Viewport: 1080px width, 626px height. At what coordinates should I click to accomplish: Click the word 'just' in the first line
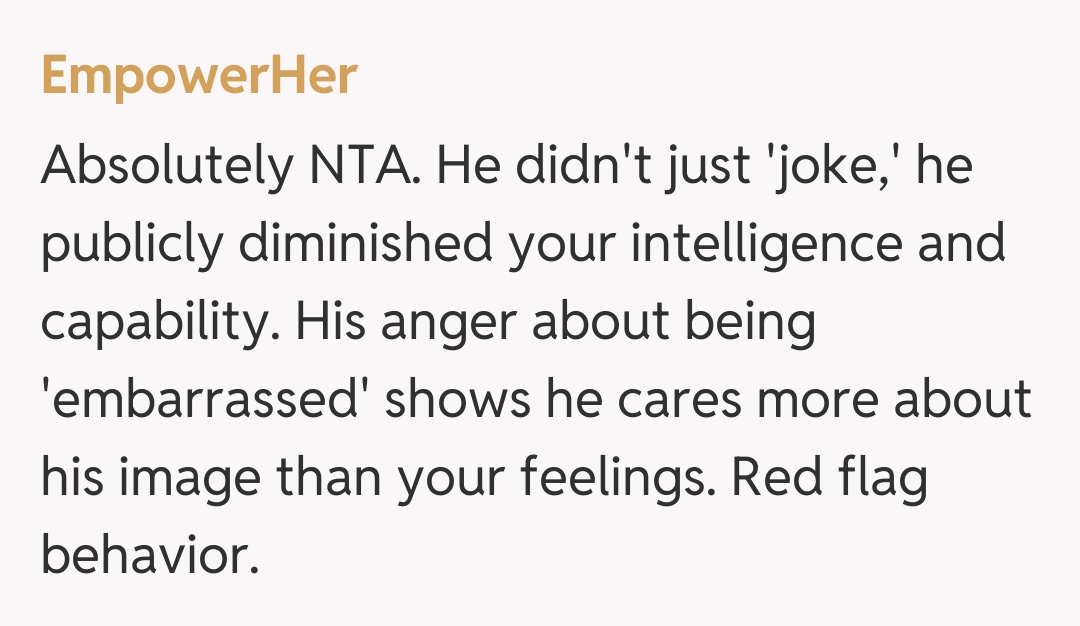pos(704,168)
